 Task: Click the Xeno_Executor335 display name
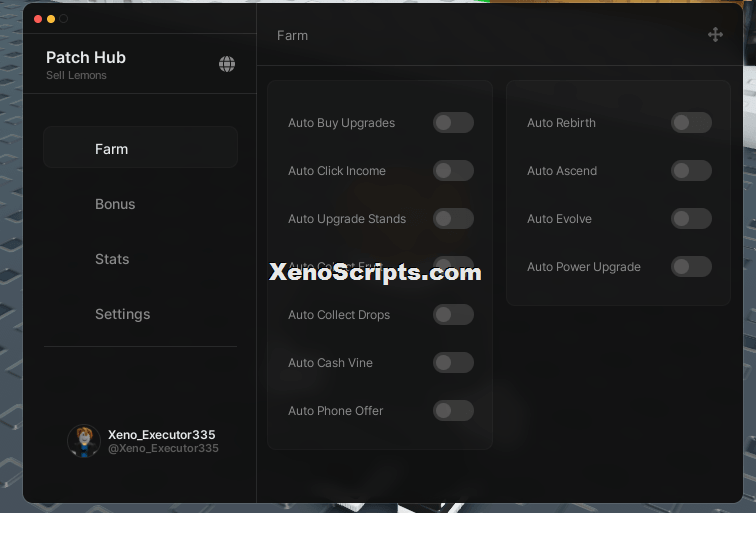point(162,434)
